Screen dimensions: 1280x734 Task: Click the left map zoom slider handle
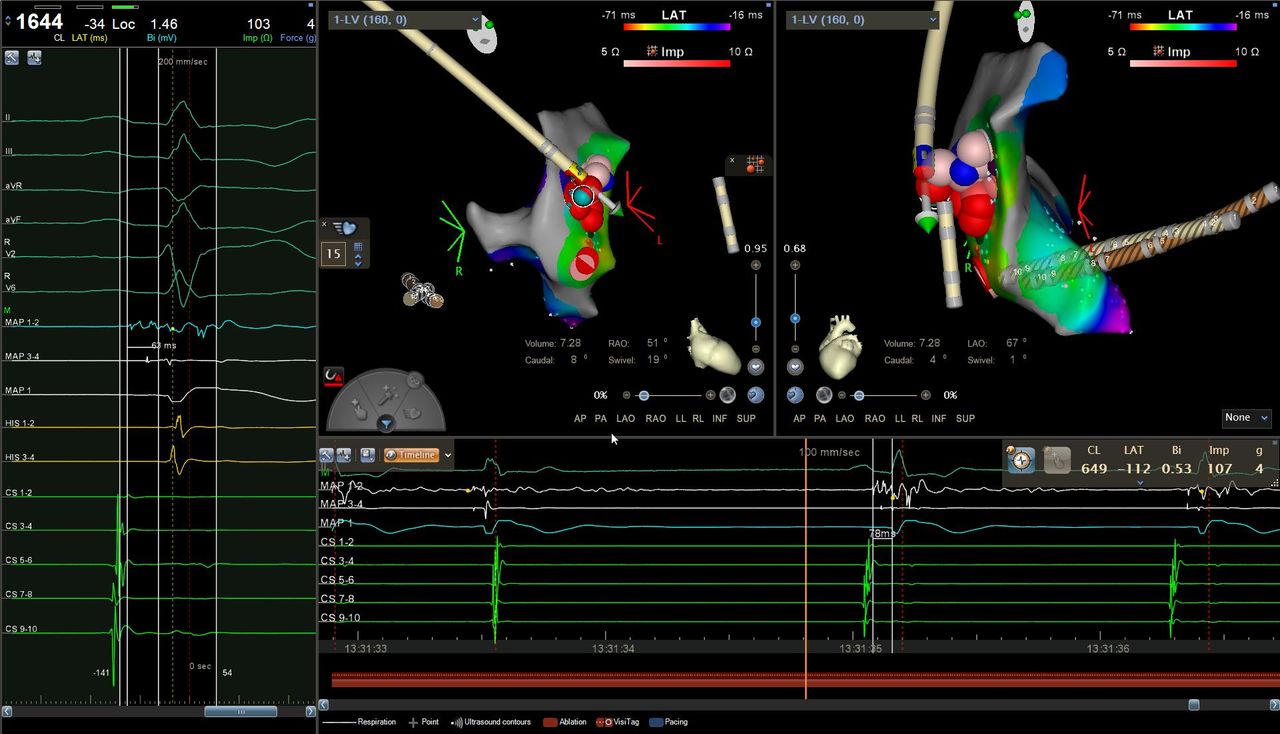pos(755,322)
